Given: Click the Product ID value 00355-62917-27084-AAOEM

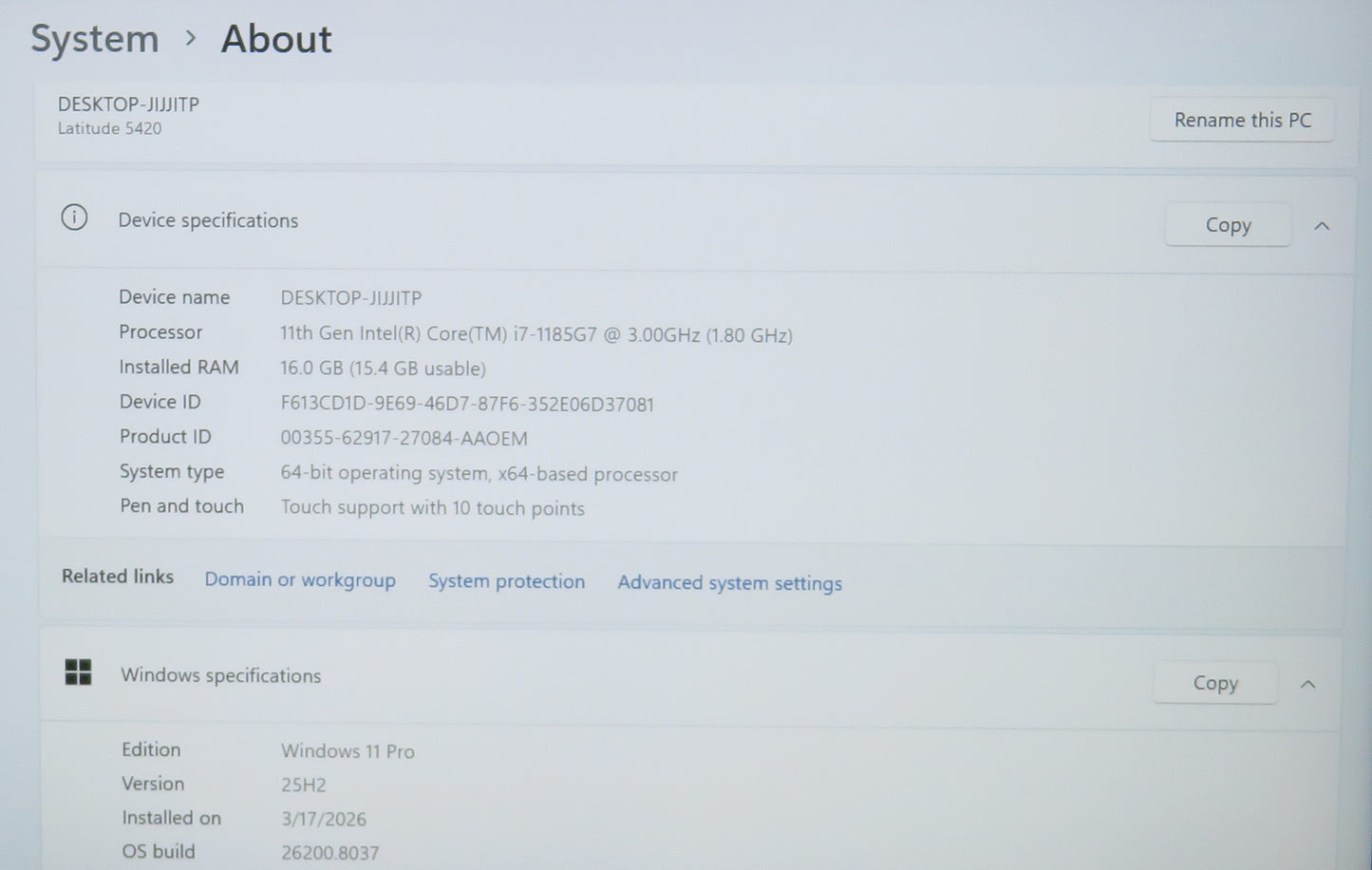Looking at the screenshot, I should coord(404,438).
